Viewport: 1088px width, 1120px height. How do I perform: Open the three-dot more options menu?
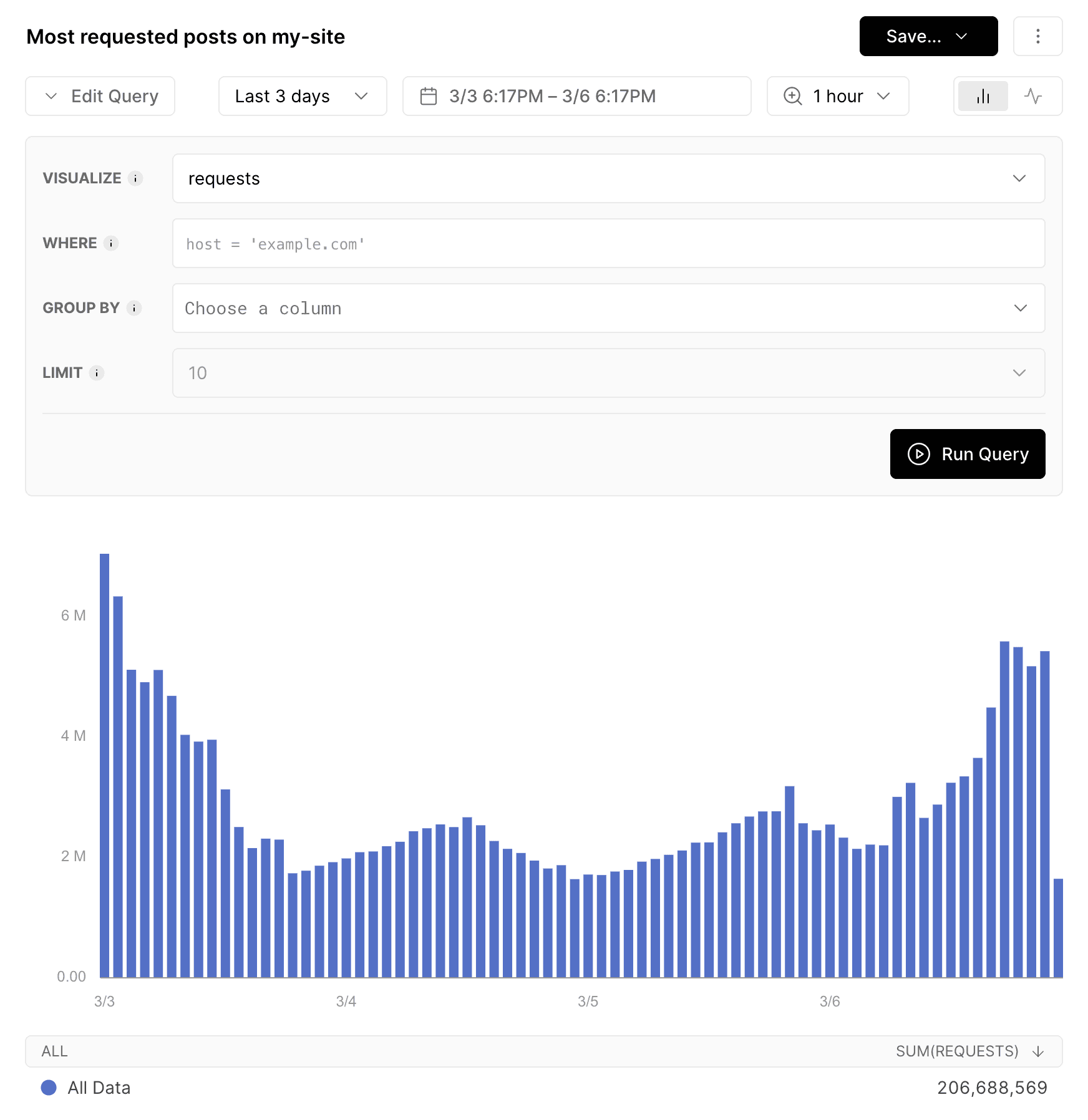pos(1037,36)
